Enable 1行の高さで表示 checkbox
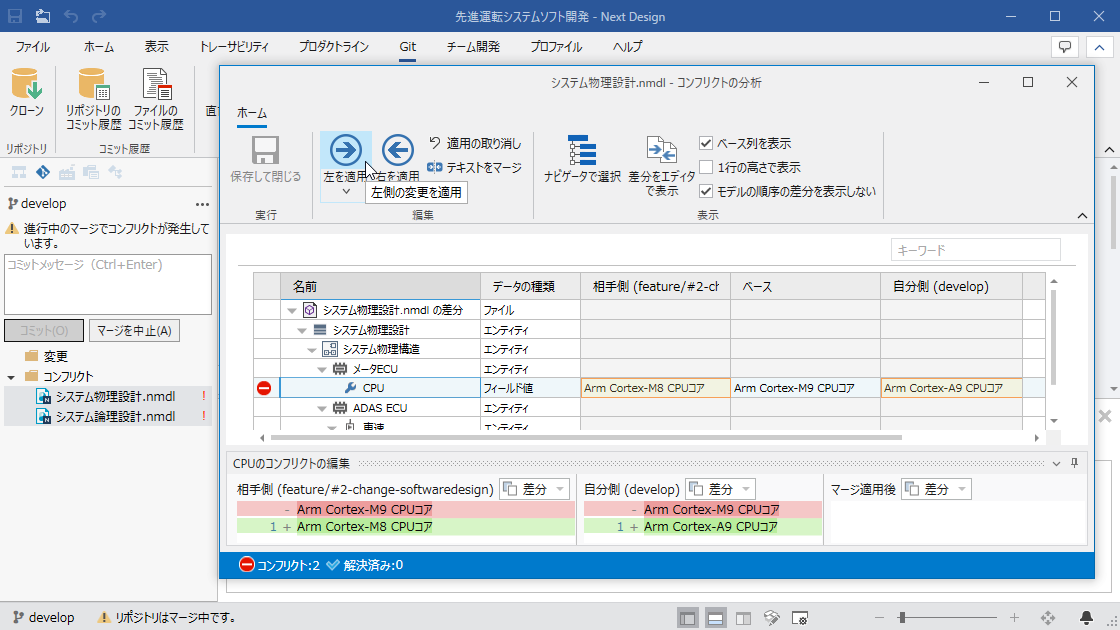1120x630 pixels. point(706,167)
